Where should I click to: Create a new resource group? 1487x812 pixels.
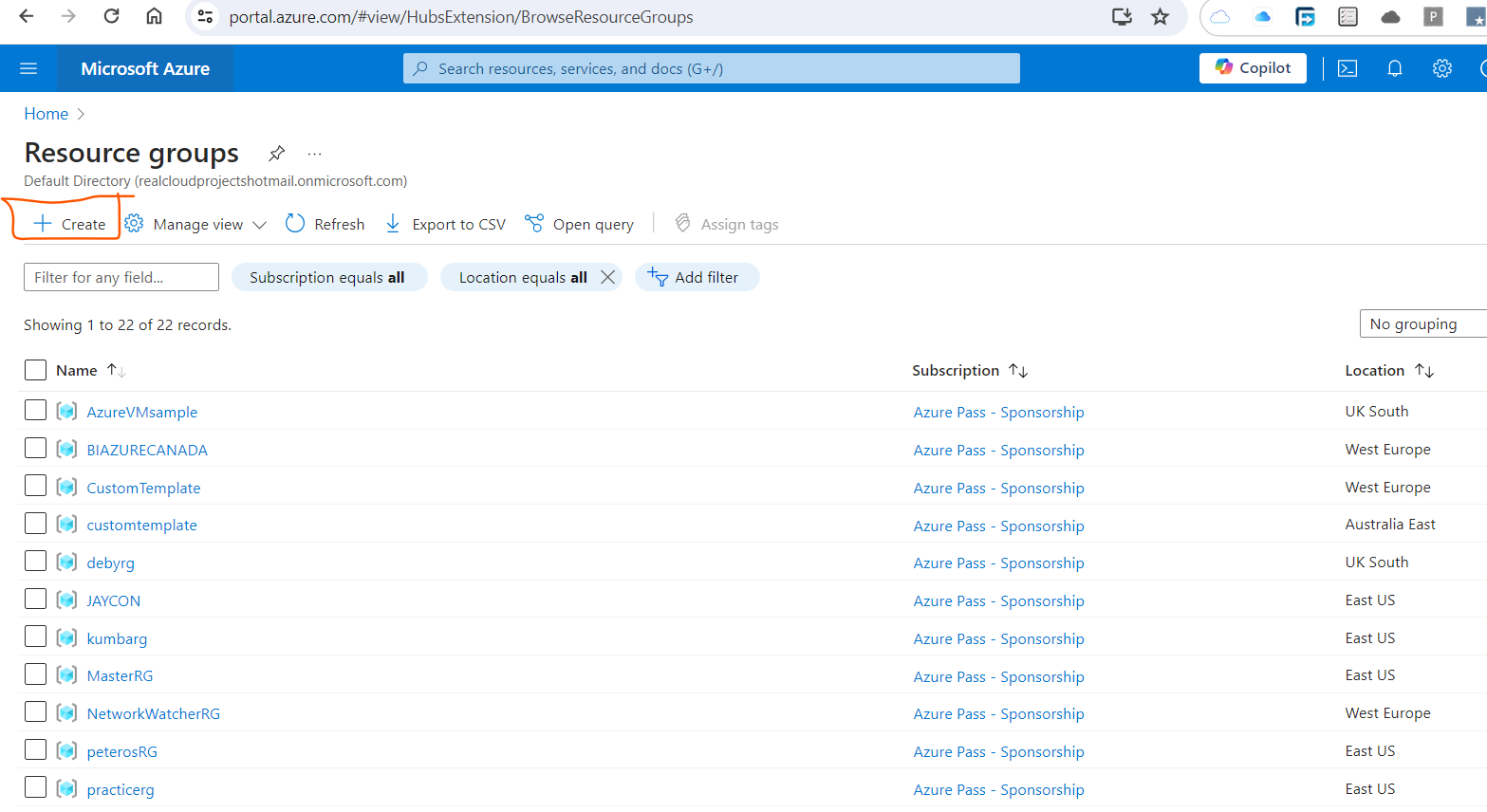point(69,224)
